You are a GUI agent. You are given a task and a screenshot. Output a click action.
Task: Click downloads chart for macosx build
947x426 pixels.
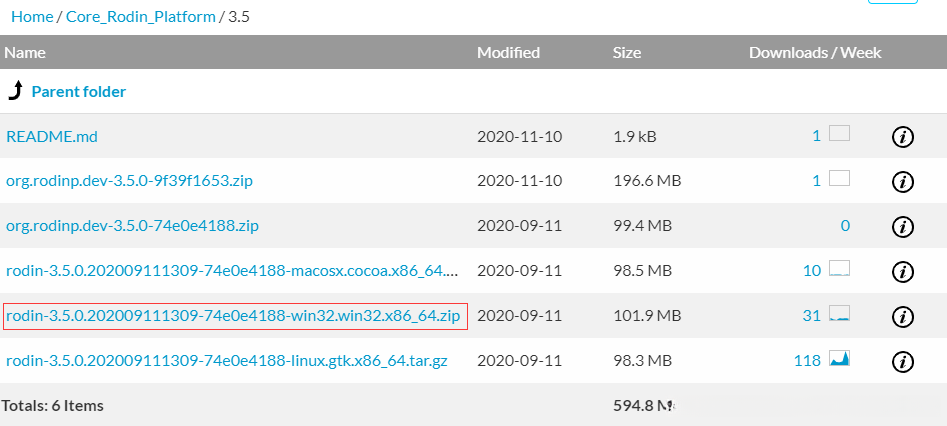[839, 269]
